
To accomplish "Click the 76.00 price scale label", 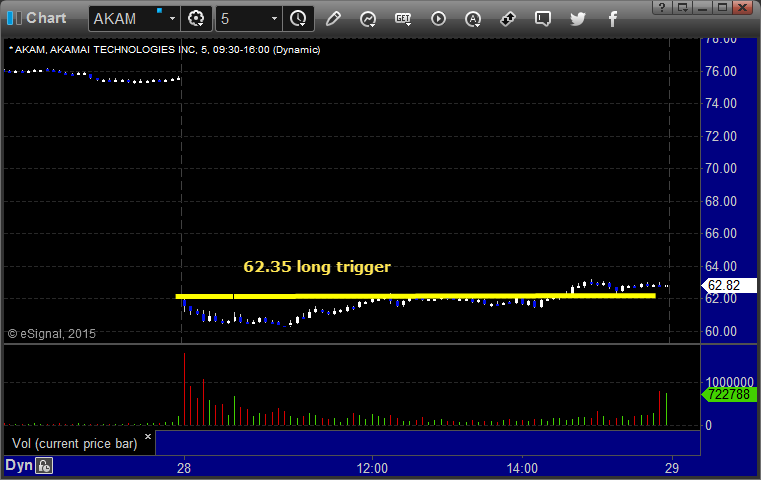I will [x=721, y=71].
